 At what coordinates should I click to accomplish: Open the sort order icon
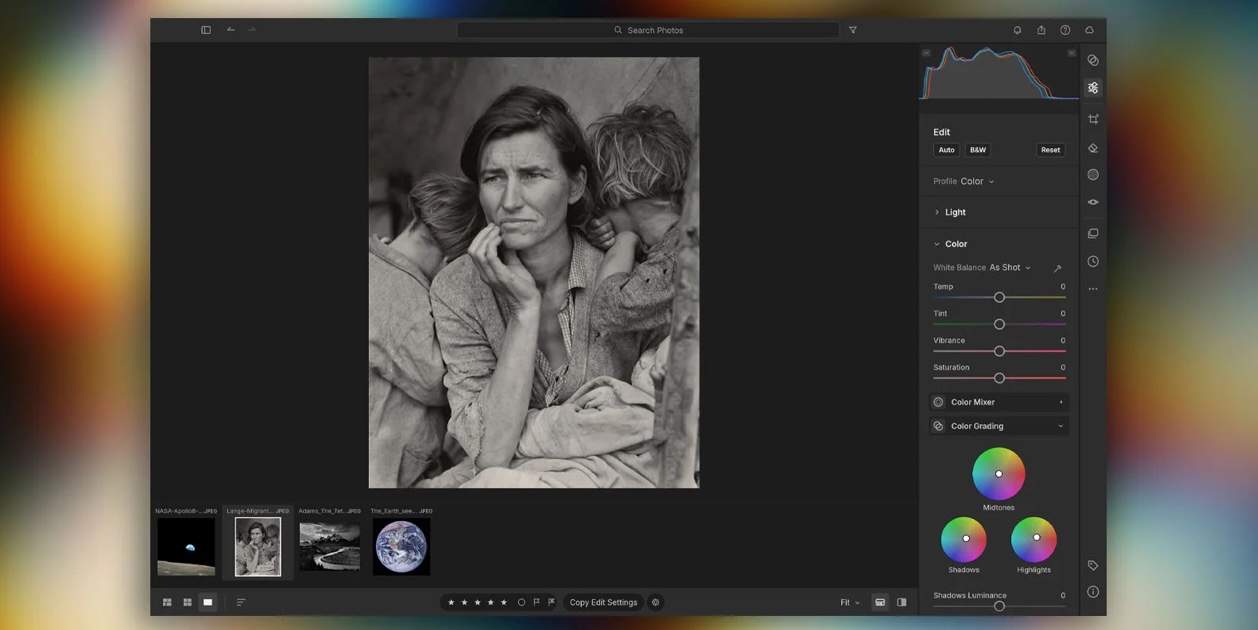click(x=241, y=602)
